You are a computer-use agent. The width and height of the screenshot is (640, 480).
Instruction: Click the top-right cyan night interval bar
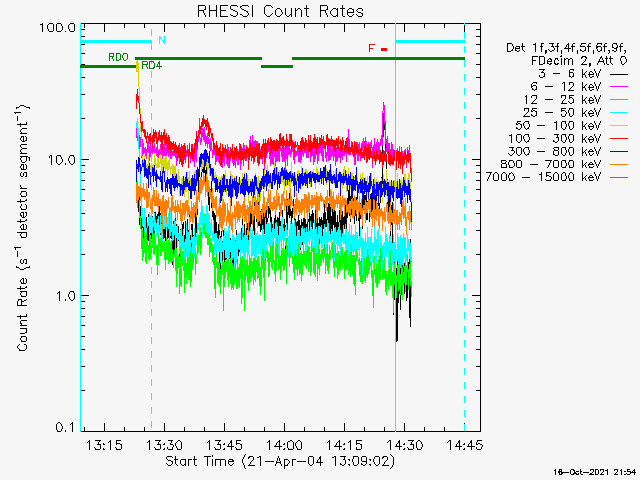[x=430, y=42]
